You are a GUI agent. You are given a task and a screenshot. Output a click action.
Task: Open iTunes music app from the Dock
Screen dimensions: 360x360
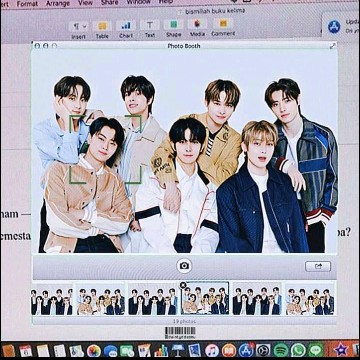[x=212, y=350]
